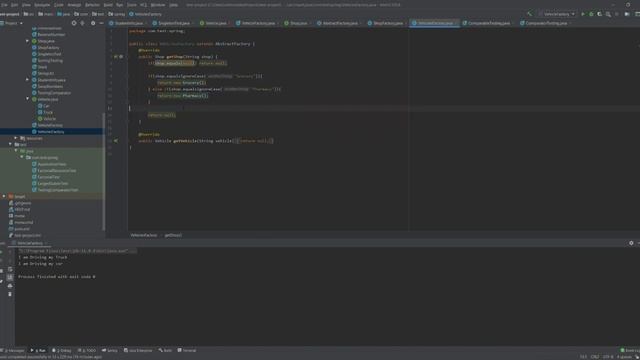This screenshot has height=360, width=640.
Task: Click the grayed Stop icon in toolbar
Action: tap(617, 14)
